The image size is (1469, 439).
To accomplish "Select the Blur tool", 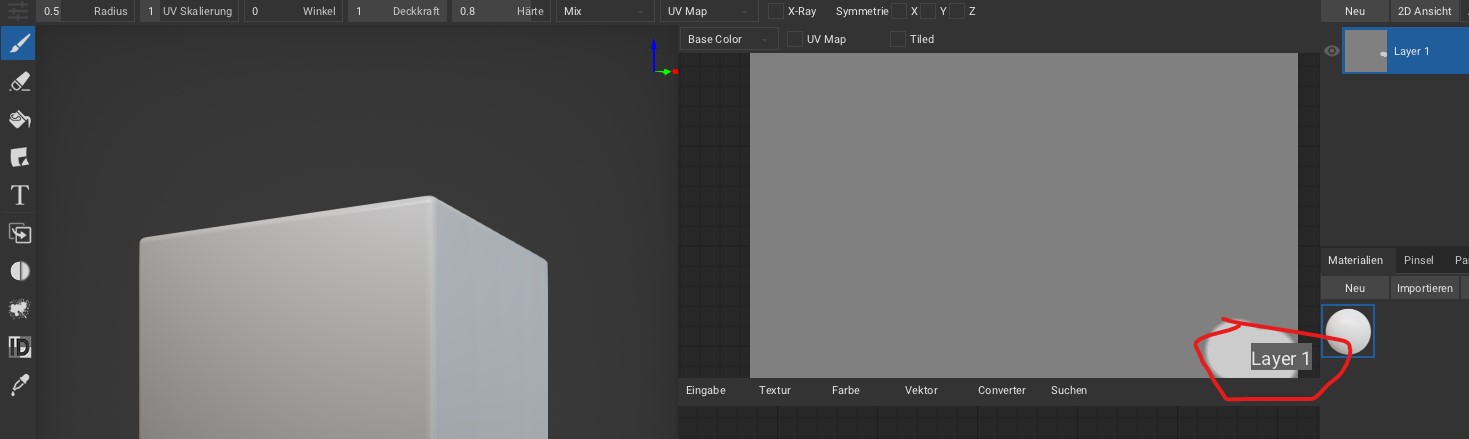I will pyautogui.click(x=18, y=271).
